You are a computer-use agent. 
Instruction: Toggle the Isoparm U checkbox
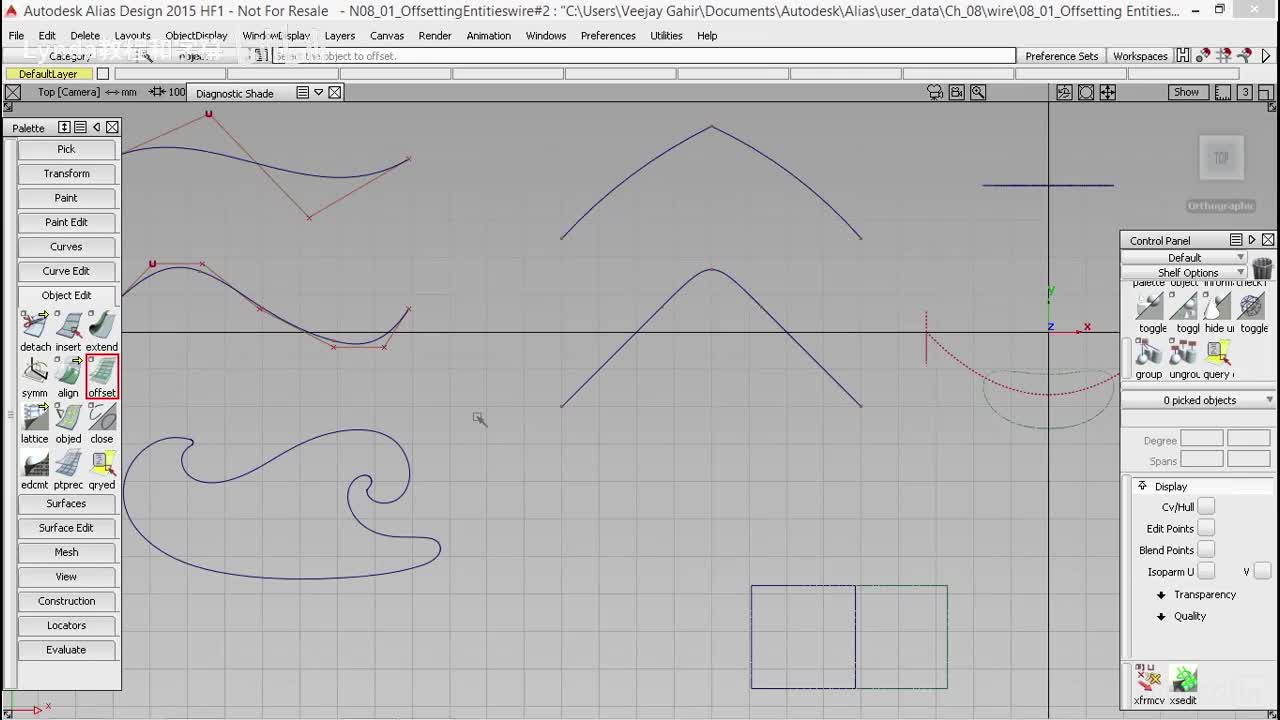point(1206,571)
